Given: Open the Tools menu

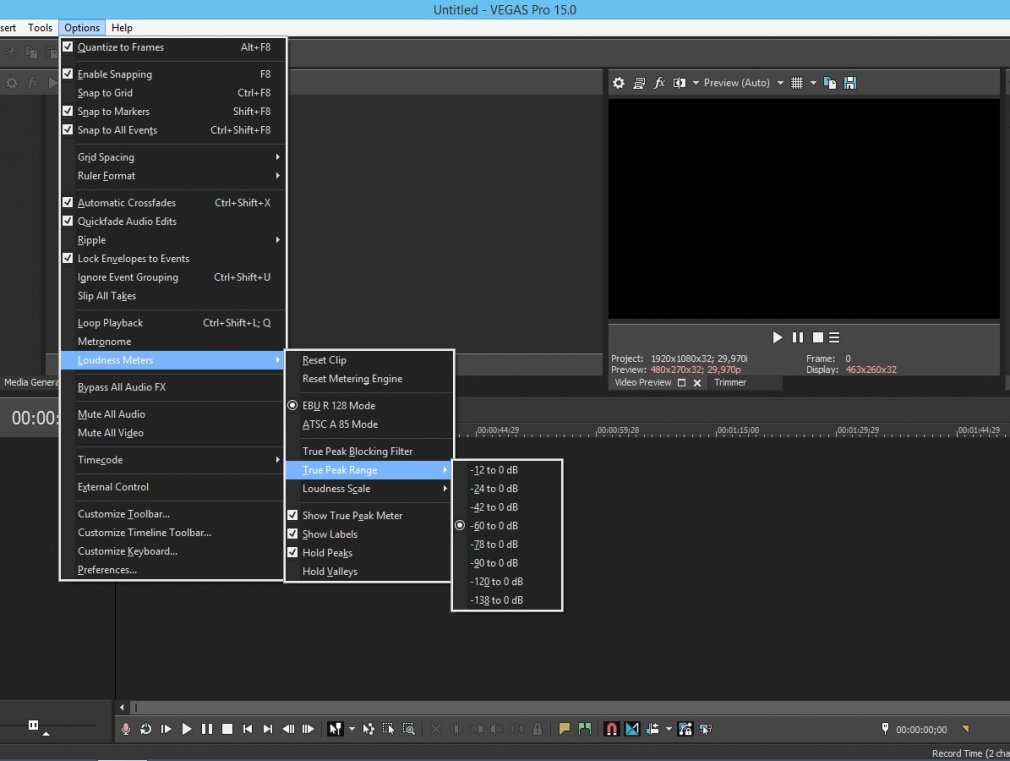Looking at the screenshot, I should tap(40, 28).
